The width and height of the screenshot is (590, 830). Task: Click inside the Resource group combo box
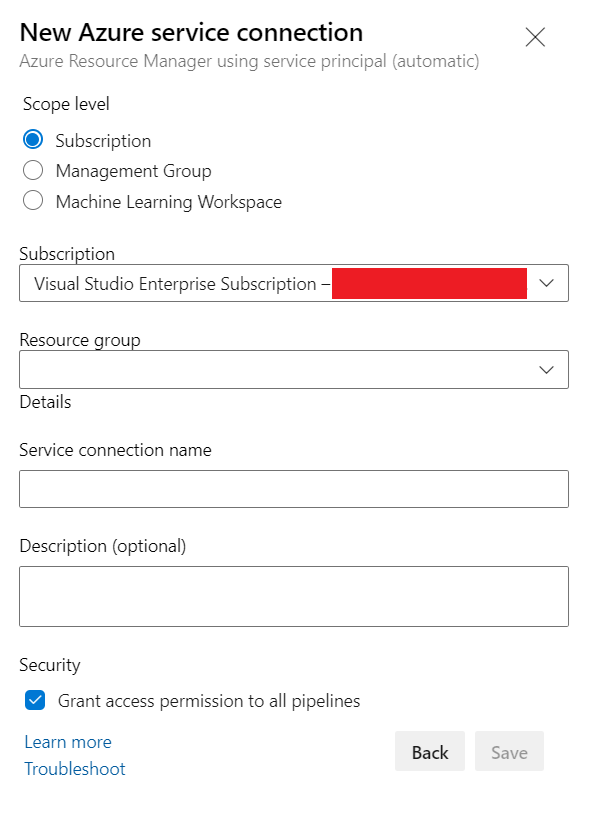pos(294,369)
